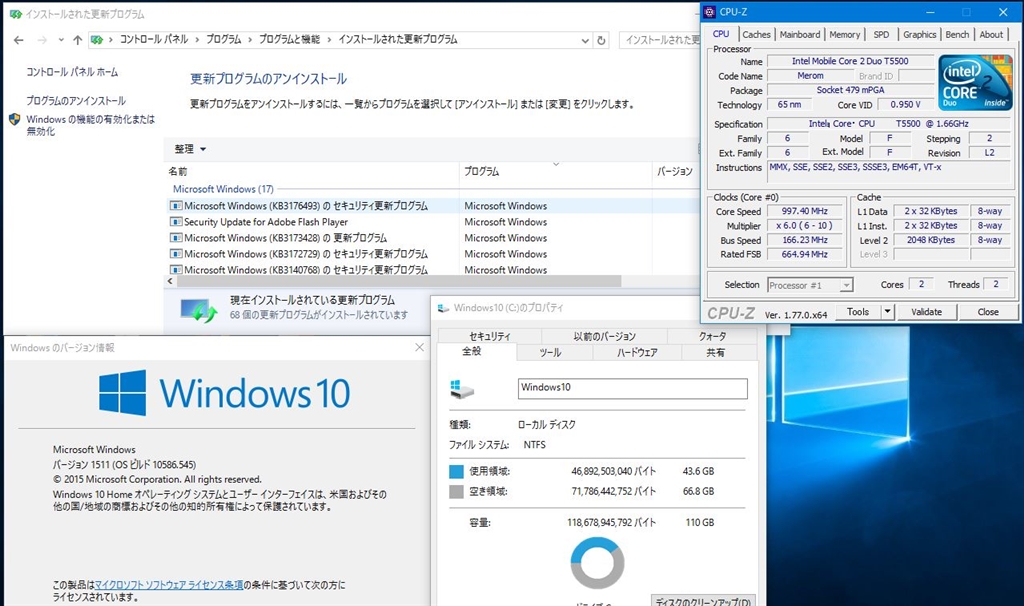Expand the address bar history dropdown
1024x606 pixels.
click(x=585, y=40)
